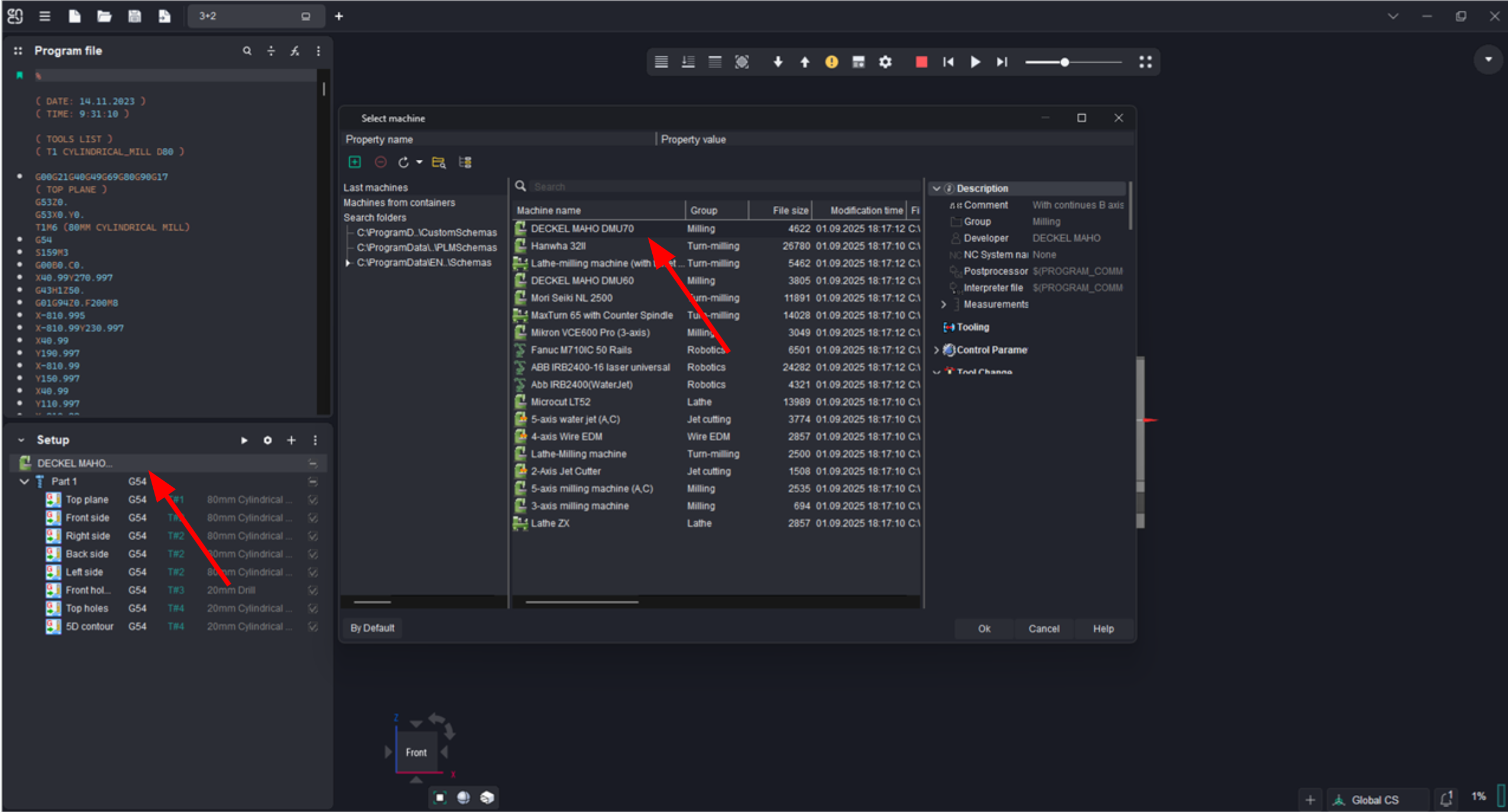This screenshot has height=812, width=1508.
Task: Click the By Default button
Action: pyautogui.click(x=372, y=628)
